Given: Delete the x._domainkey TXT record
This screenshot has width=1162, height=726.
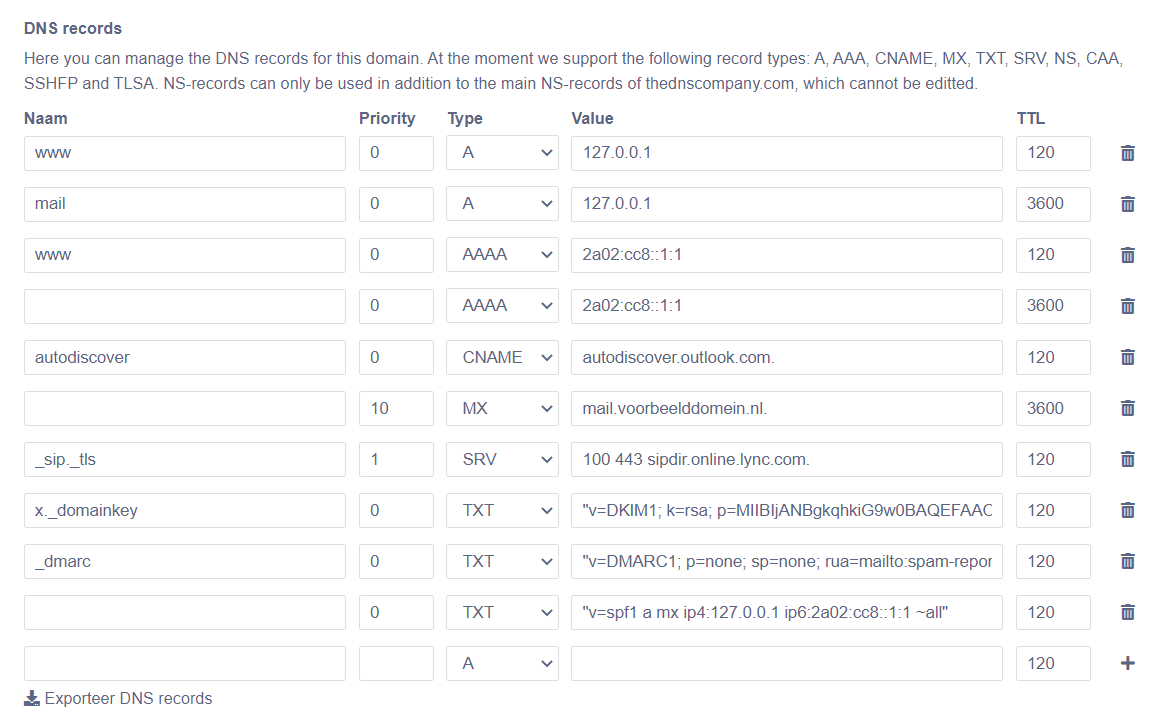Looking at the screenshot, I should [1127, 510].
